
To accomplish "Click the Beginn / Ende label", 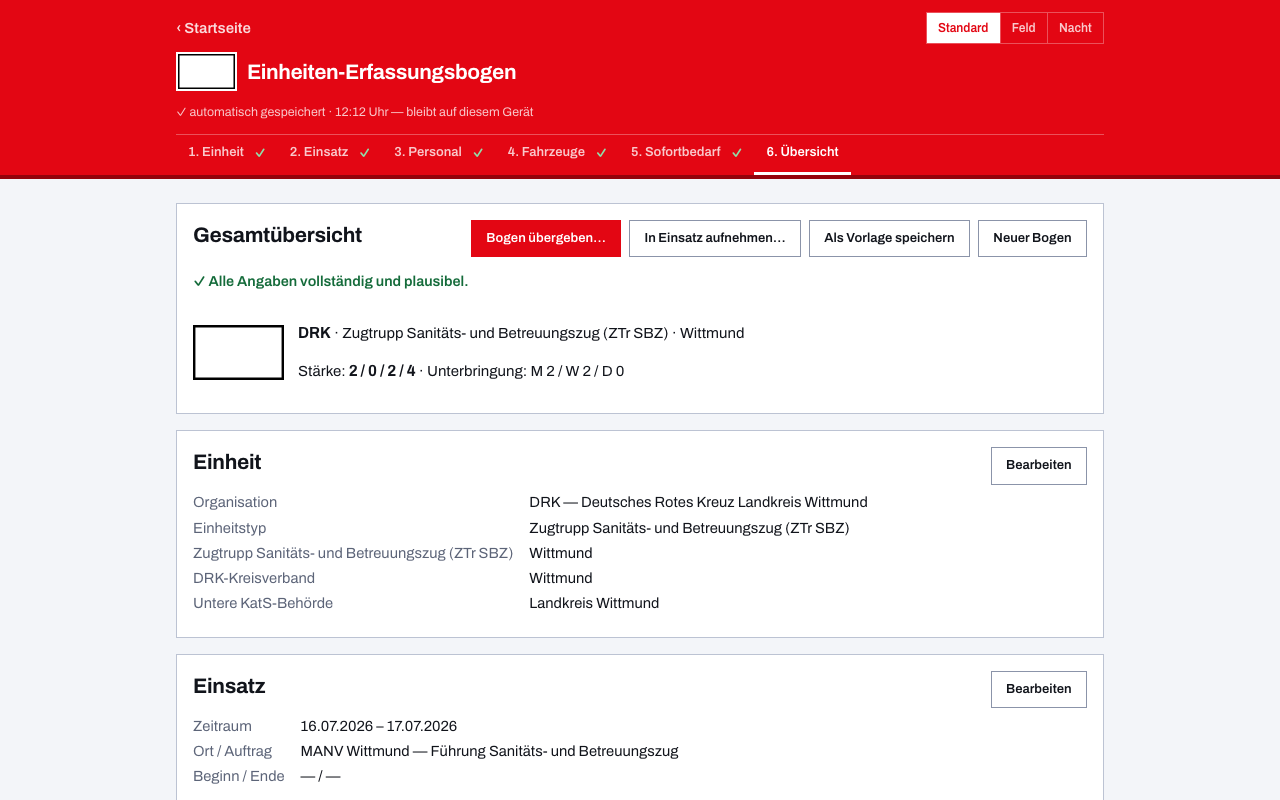I will (x=239, y=776).
